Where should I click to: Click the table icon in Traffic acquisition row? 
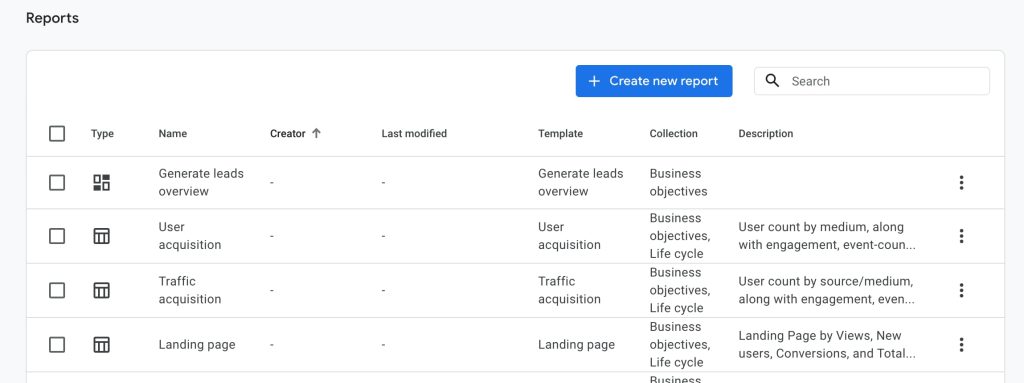pyautogui.click(x=101, y=290)
